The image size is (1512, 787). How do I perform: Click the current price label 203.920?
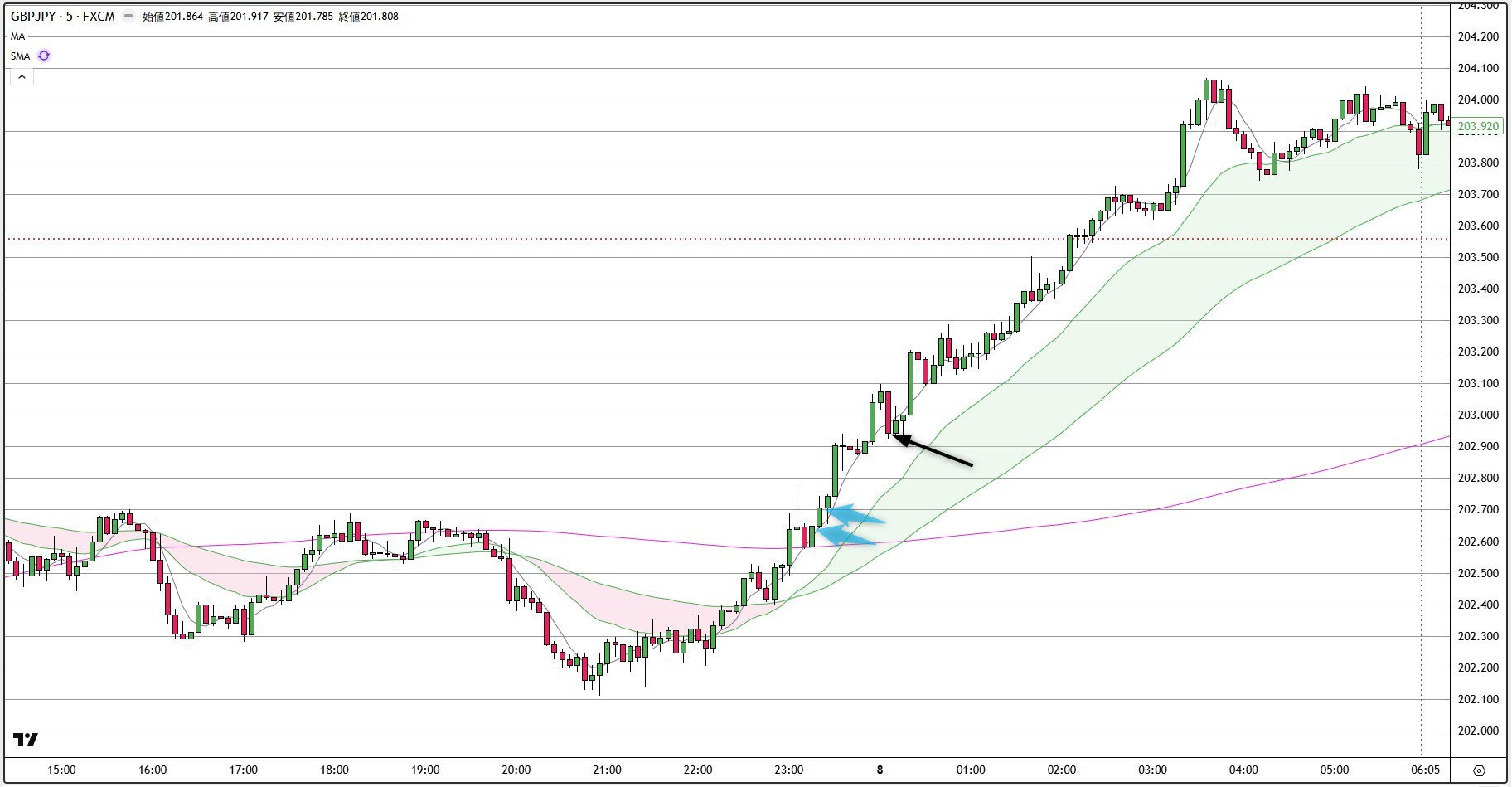[x=1478, y=127]
